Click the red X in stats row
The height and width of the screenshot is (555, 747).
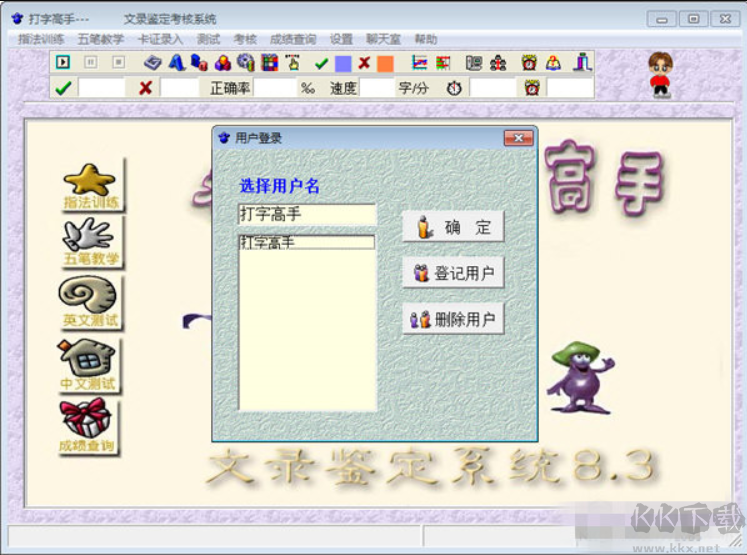pos(146,88)
